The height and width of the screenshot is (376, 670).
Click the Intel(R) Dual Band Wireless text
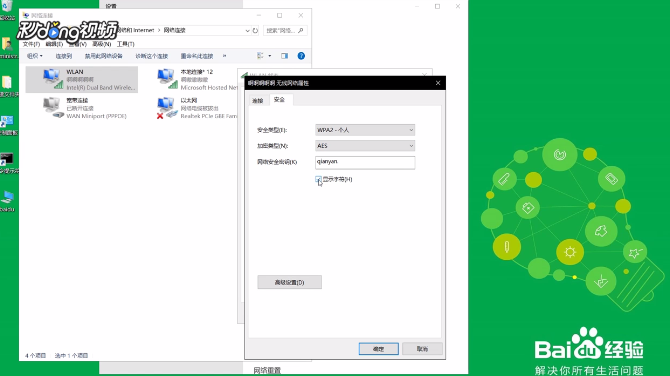(x=101, y=88)
